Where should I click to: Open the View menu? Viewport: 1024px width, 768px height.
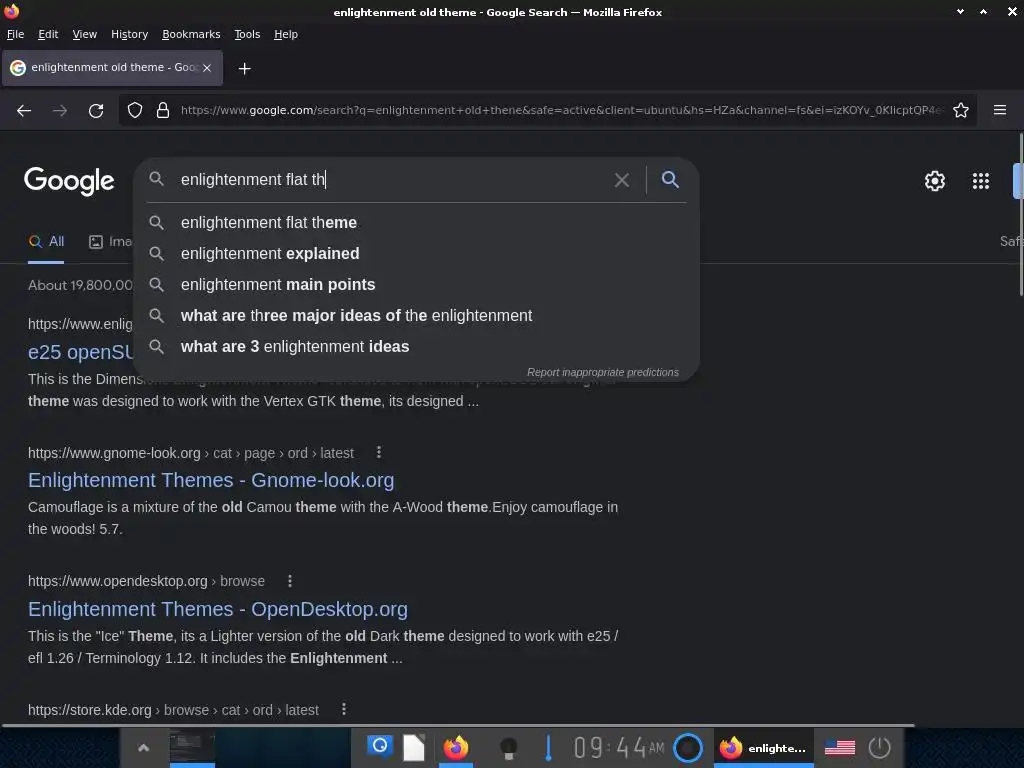[84, 35]
